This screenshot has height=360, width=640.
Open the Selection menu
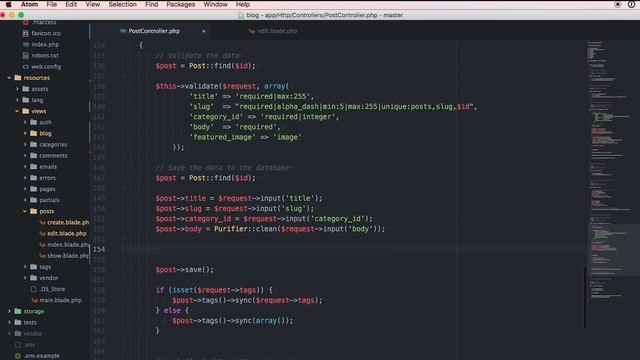coord(122,4)
